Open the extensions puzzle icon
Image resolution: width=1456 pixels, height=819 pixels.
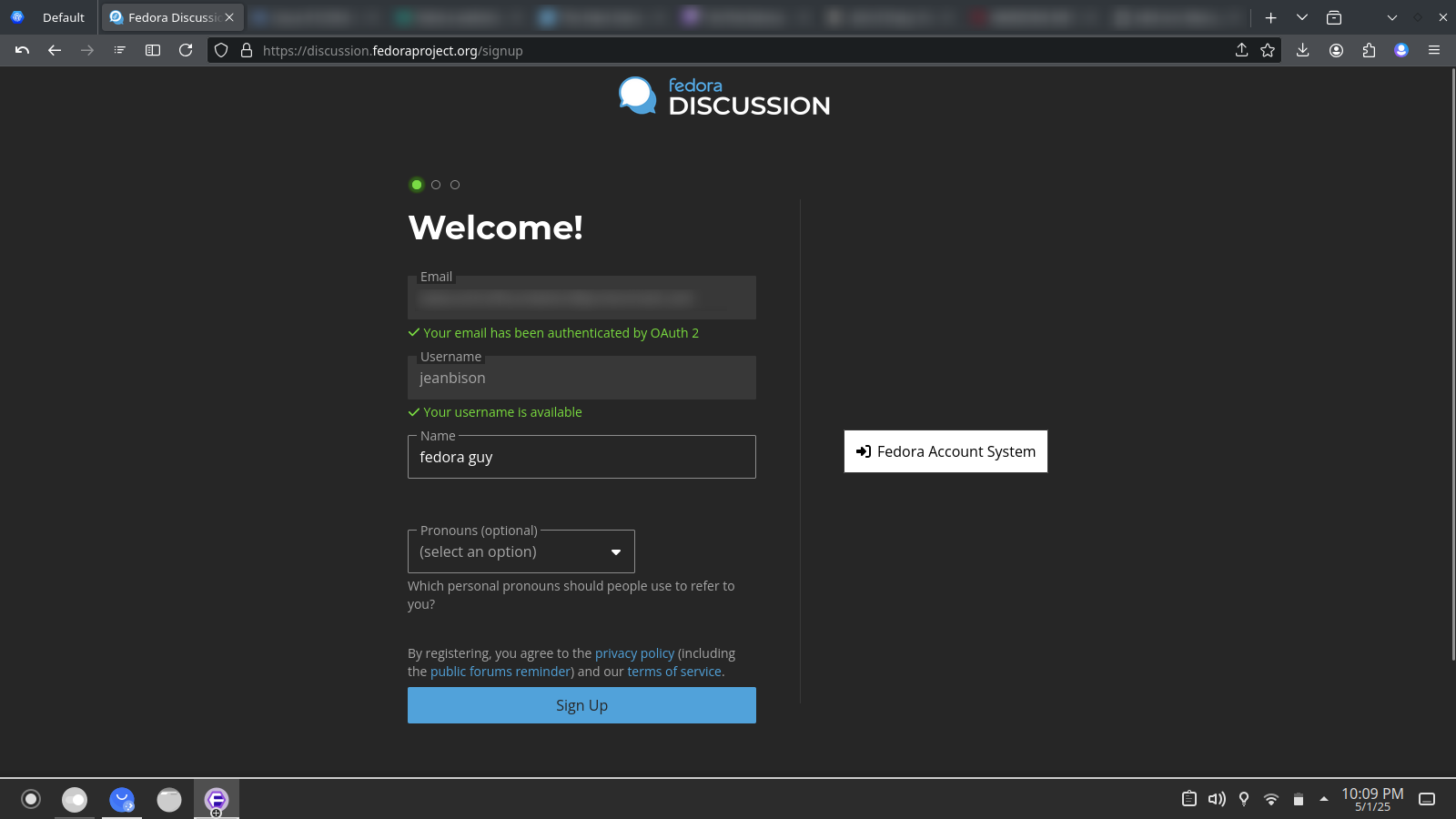(1369, 51)
